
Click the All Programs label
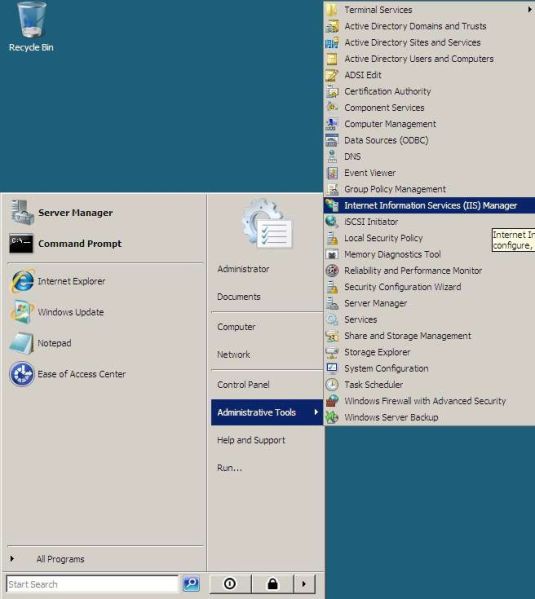pos(60,559)
